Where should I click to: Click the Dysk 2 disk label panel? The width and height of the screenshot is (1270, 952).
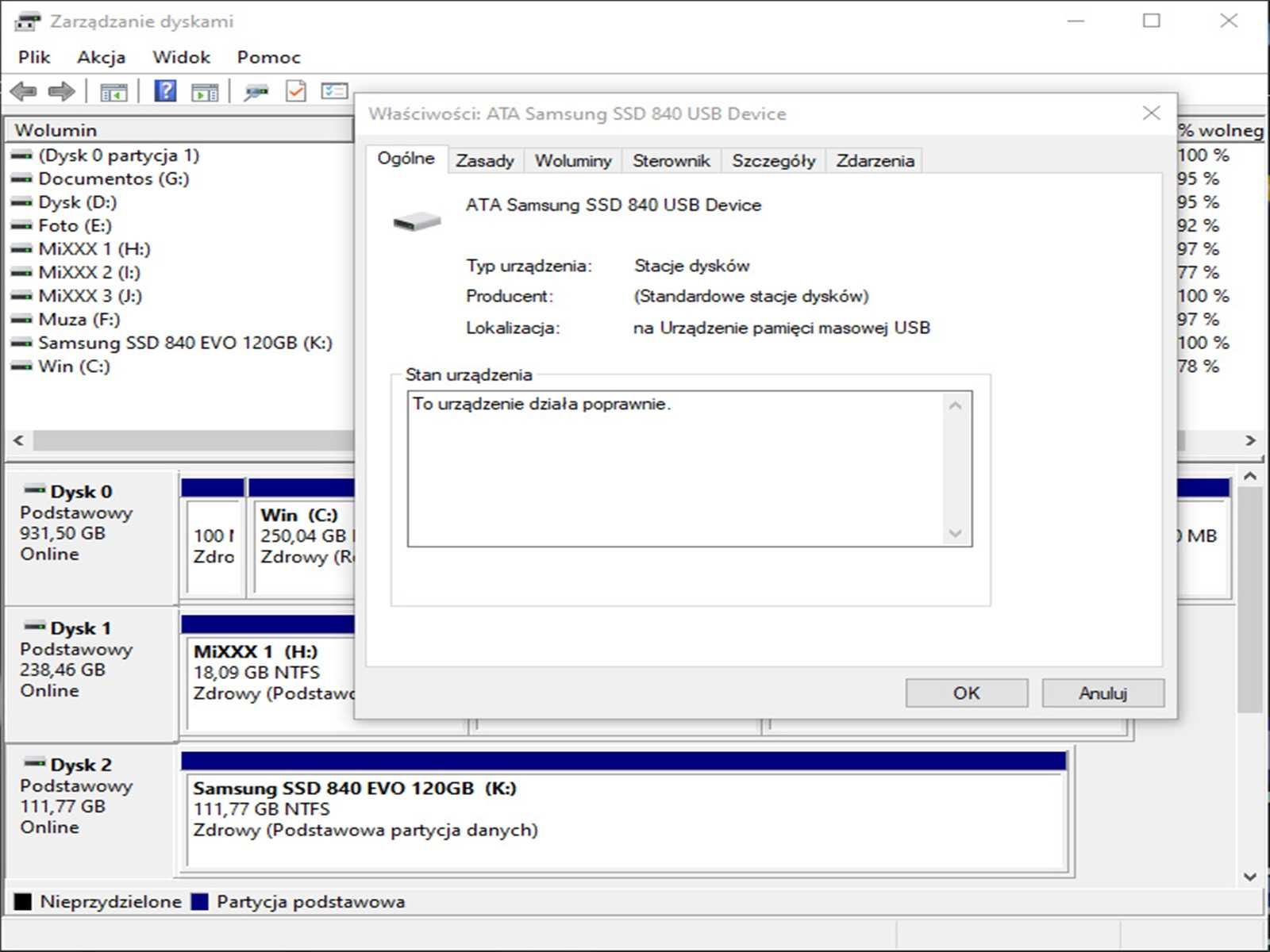coord(90,810)
